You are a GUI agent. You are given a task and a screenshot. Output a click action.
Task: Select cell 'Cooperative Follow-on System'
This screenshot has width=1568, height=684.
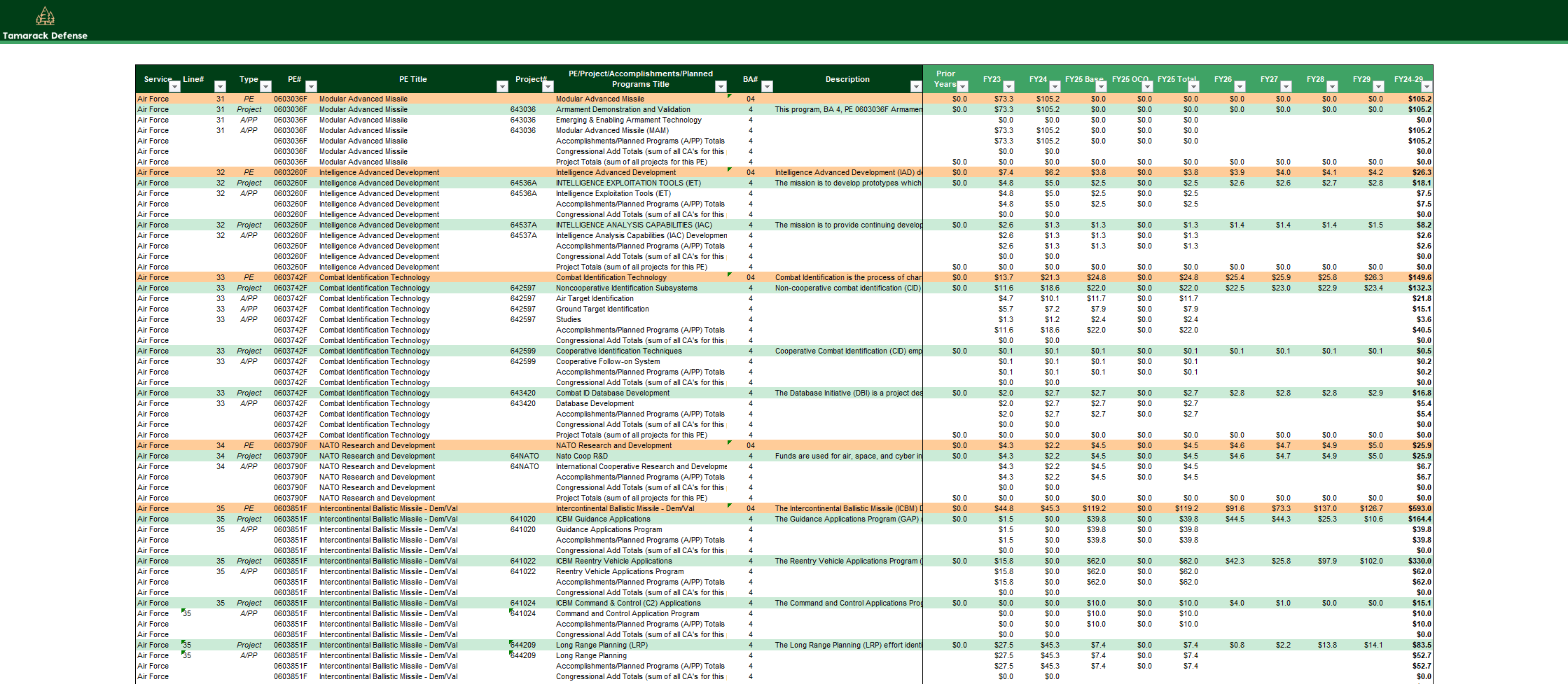point(641,361)
